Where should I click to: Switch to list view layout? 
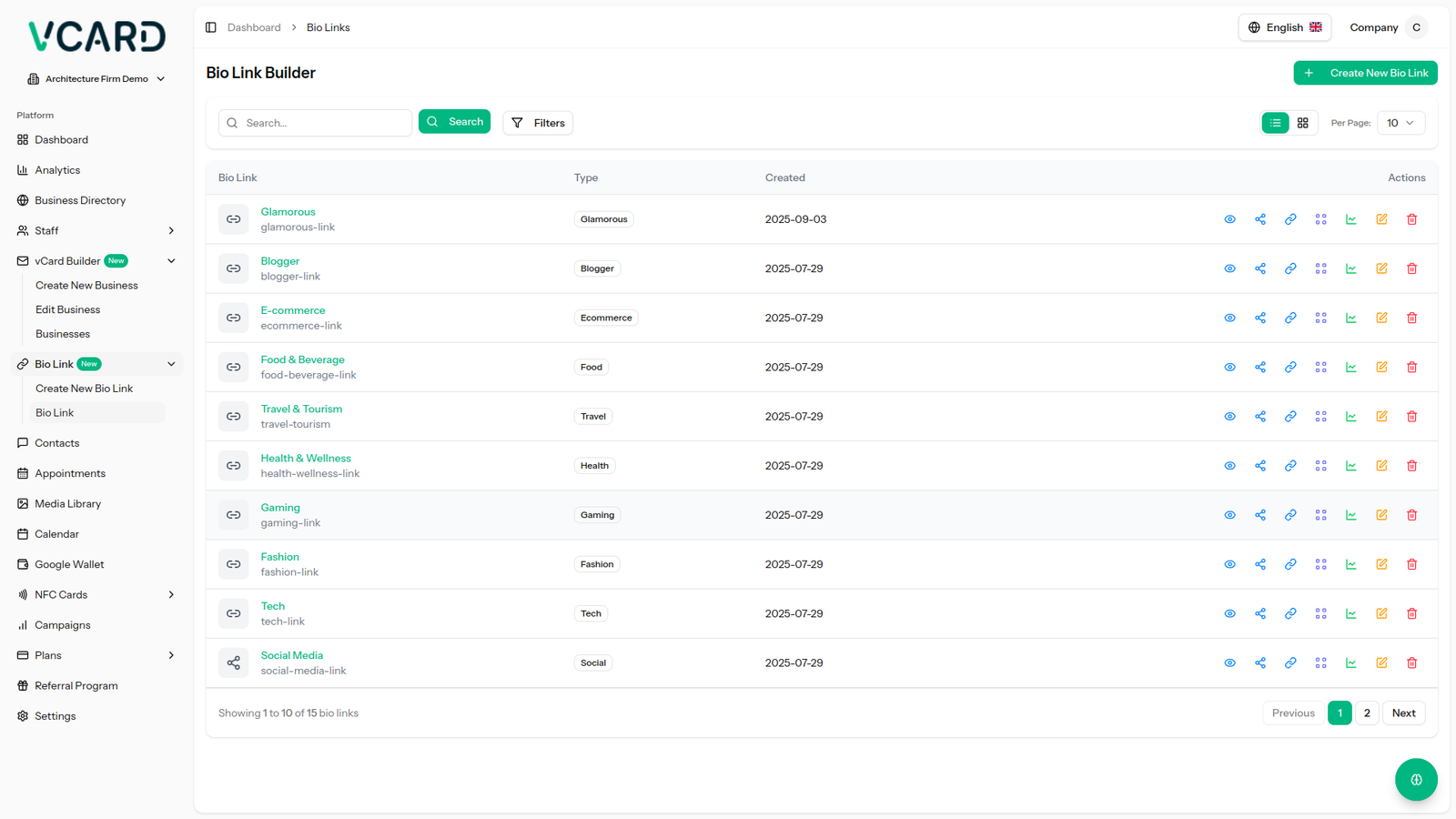1275,123
